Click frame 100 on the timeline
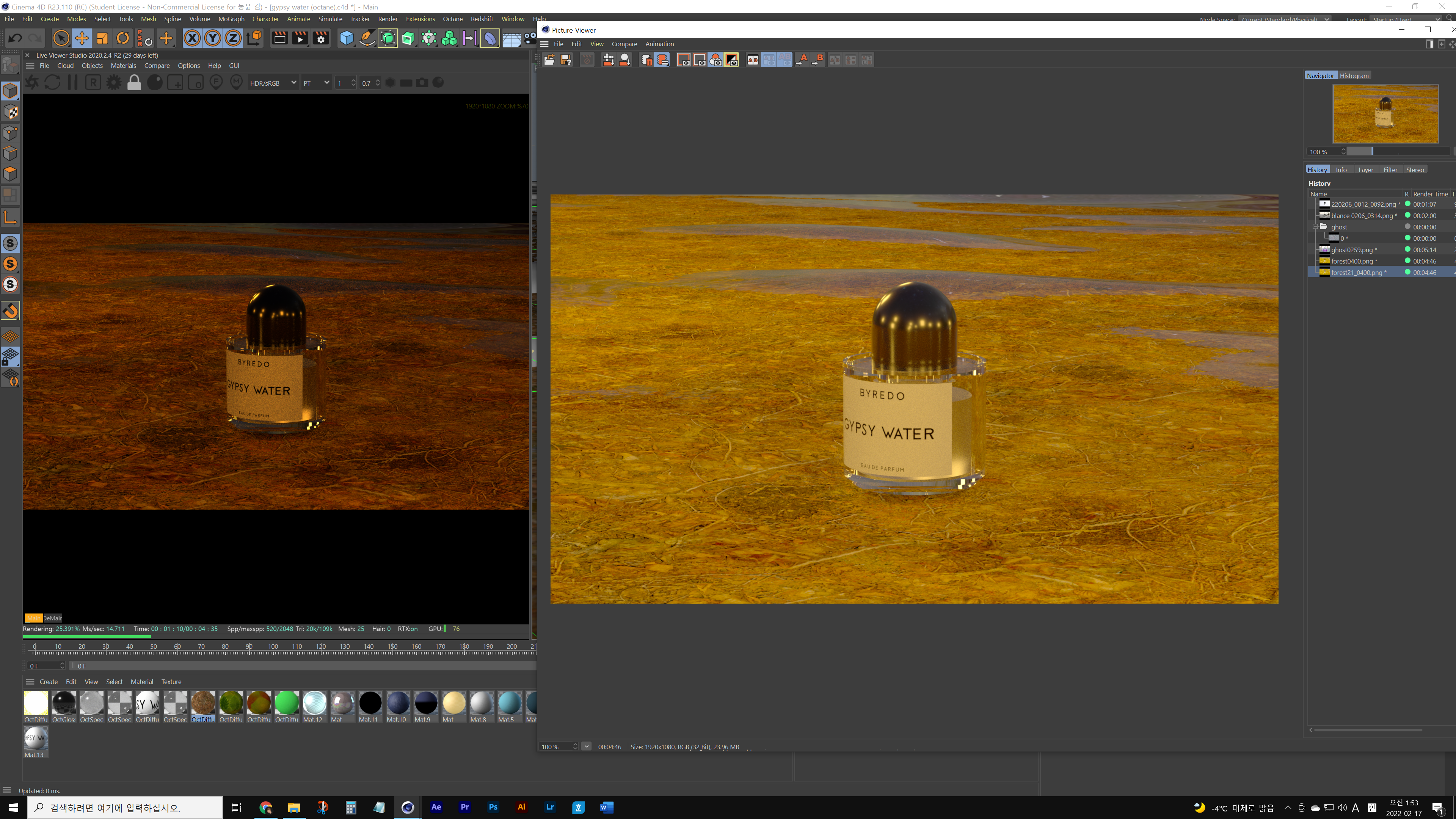The width and height of the screenshot is (1456, 819). [x=273, y=646]
